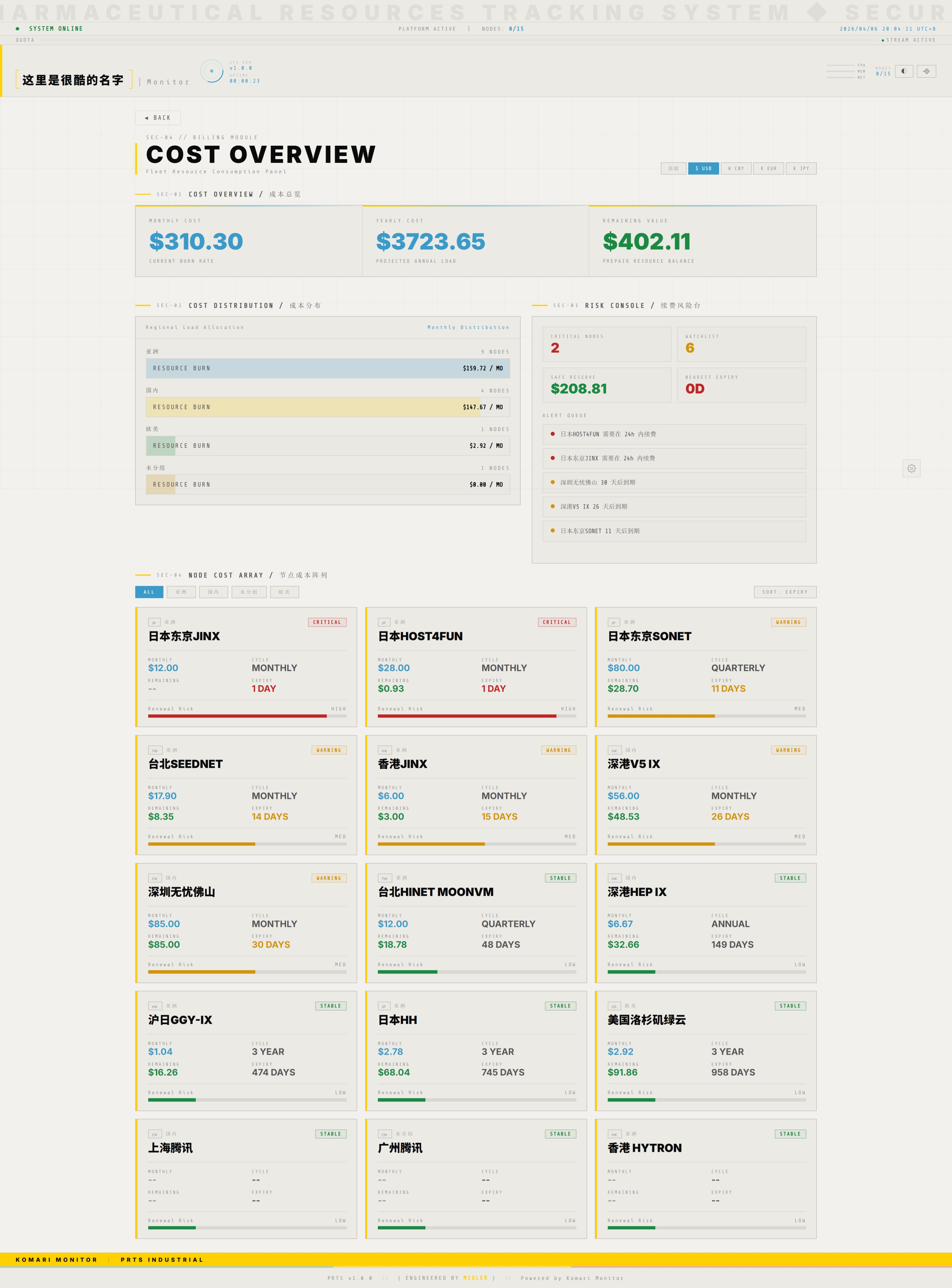This screenshot has height=1288, width=952.
Task: Go back with the BACK button
Action: tap(158, 118)
